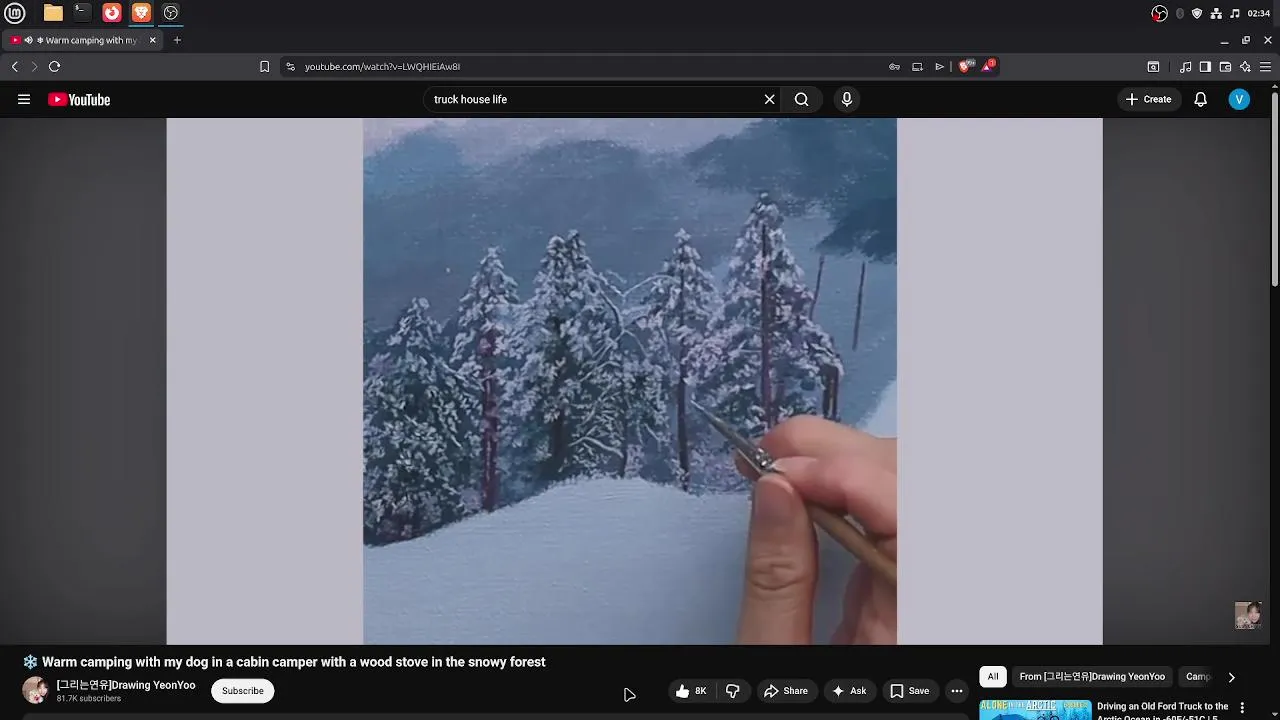Open Firefox from the top panel
The width and height of the screenshot is (1280, 720).
pos(112,13)
